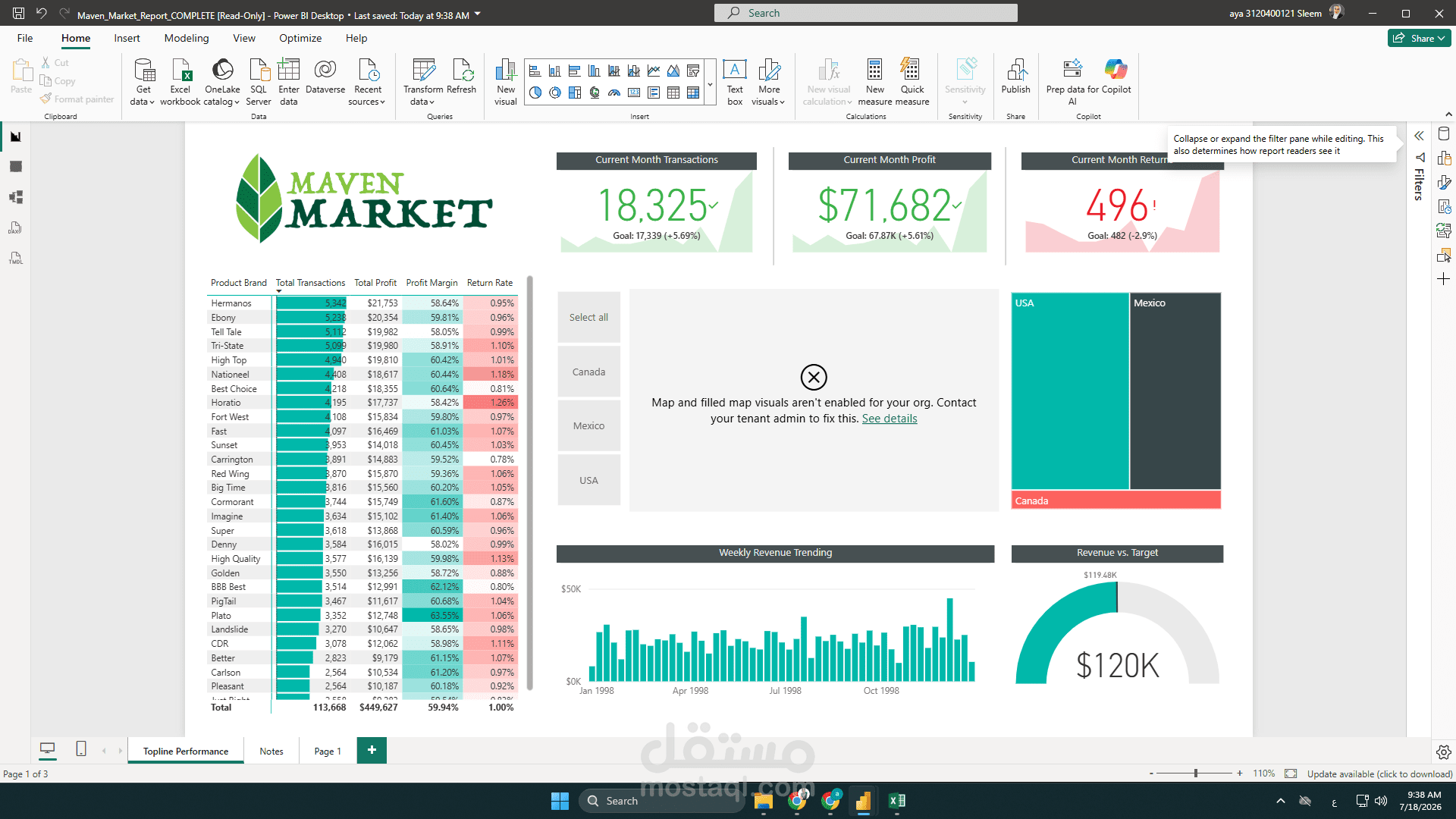This screenshot has width=1456, height=819.
Task: Insert an area chart visual
Action: 673,71
